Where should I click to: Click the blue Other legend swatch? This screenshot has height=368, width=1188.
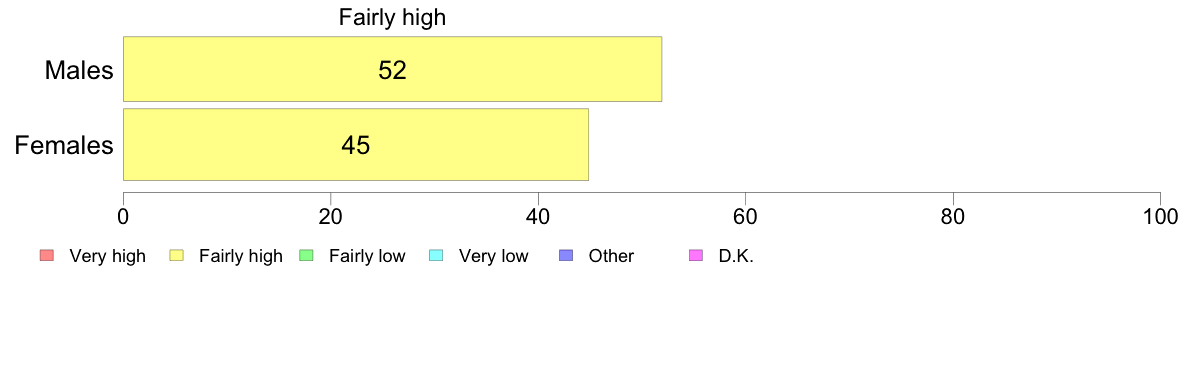tap(565, 256)
